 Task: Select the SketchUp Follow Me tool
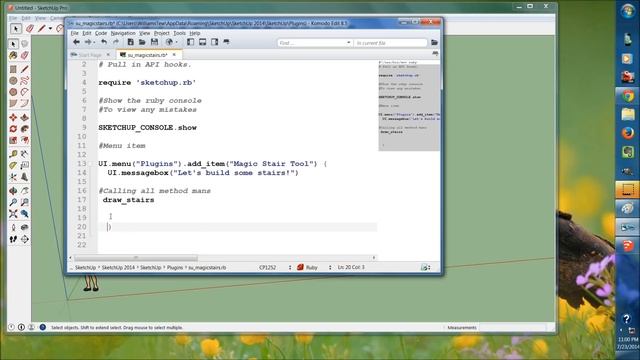coord(24,129)
